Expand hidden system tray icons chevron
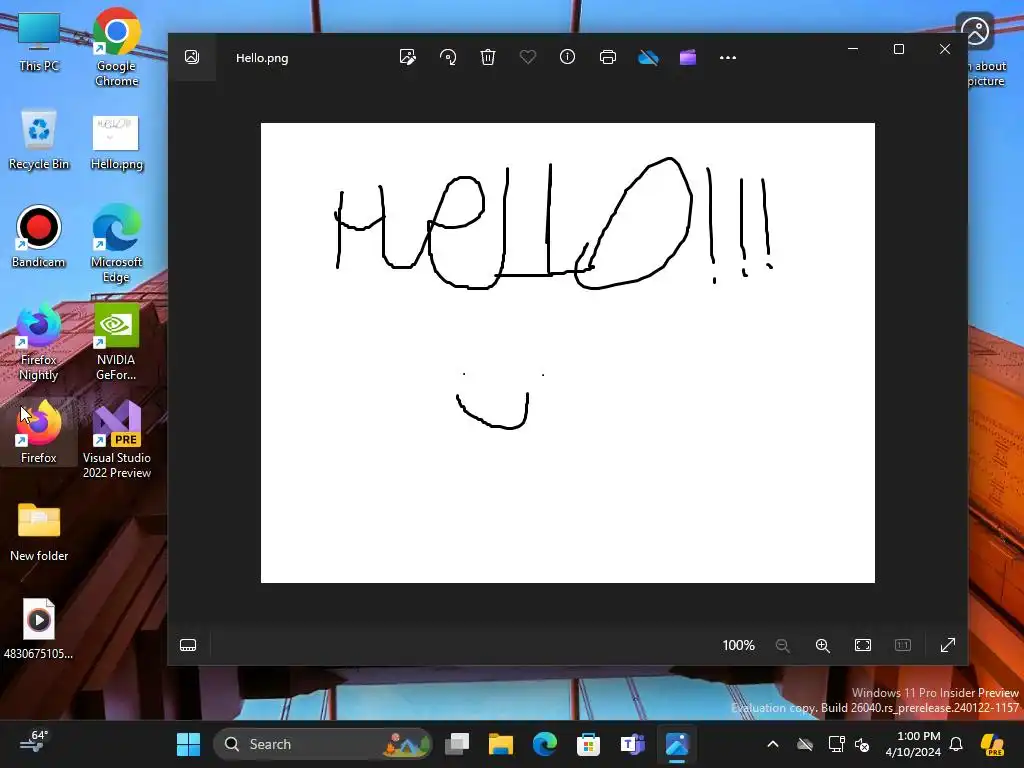The width and height of the screenshot is (1024, 768). 773,744
